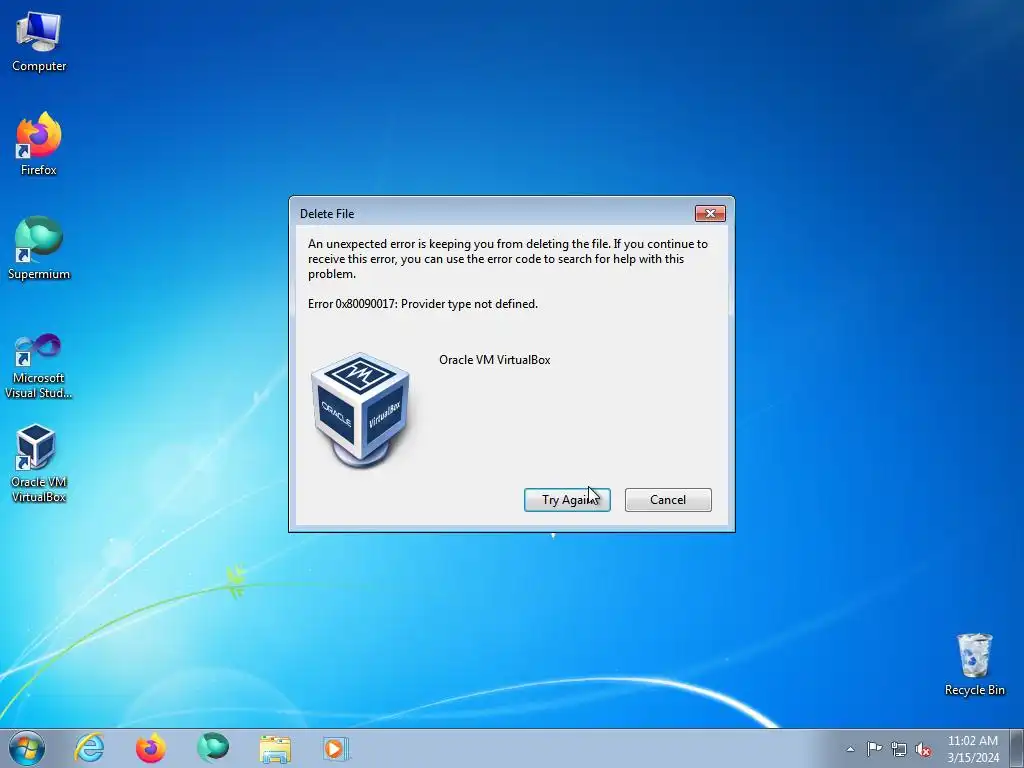Cancel the Delete File dialog

[x=668, y=500]
